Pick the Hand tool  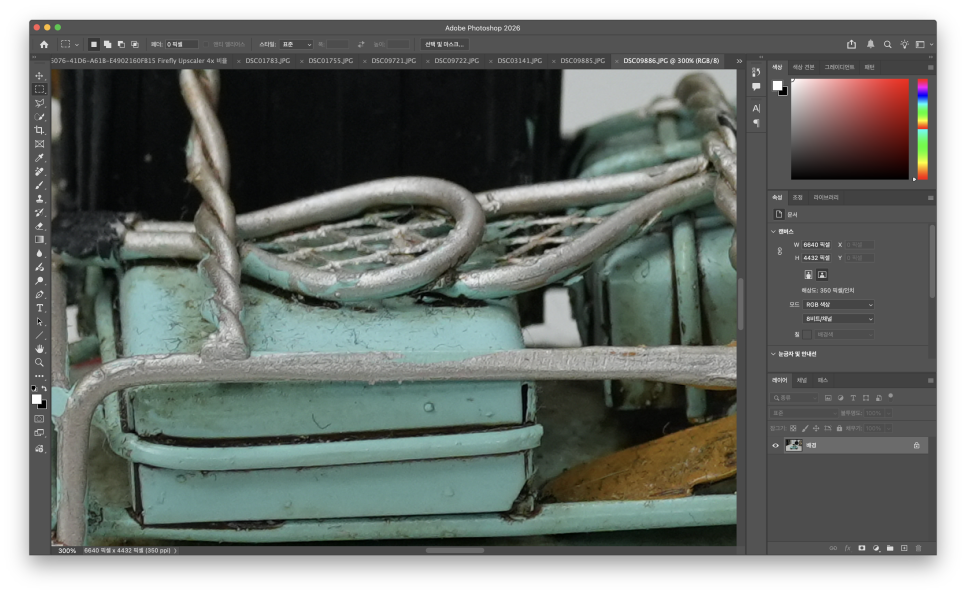coord(39,349)
